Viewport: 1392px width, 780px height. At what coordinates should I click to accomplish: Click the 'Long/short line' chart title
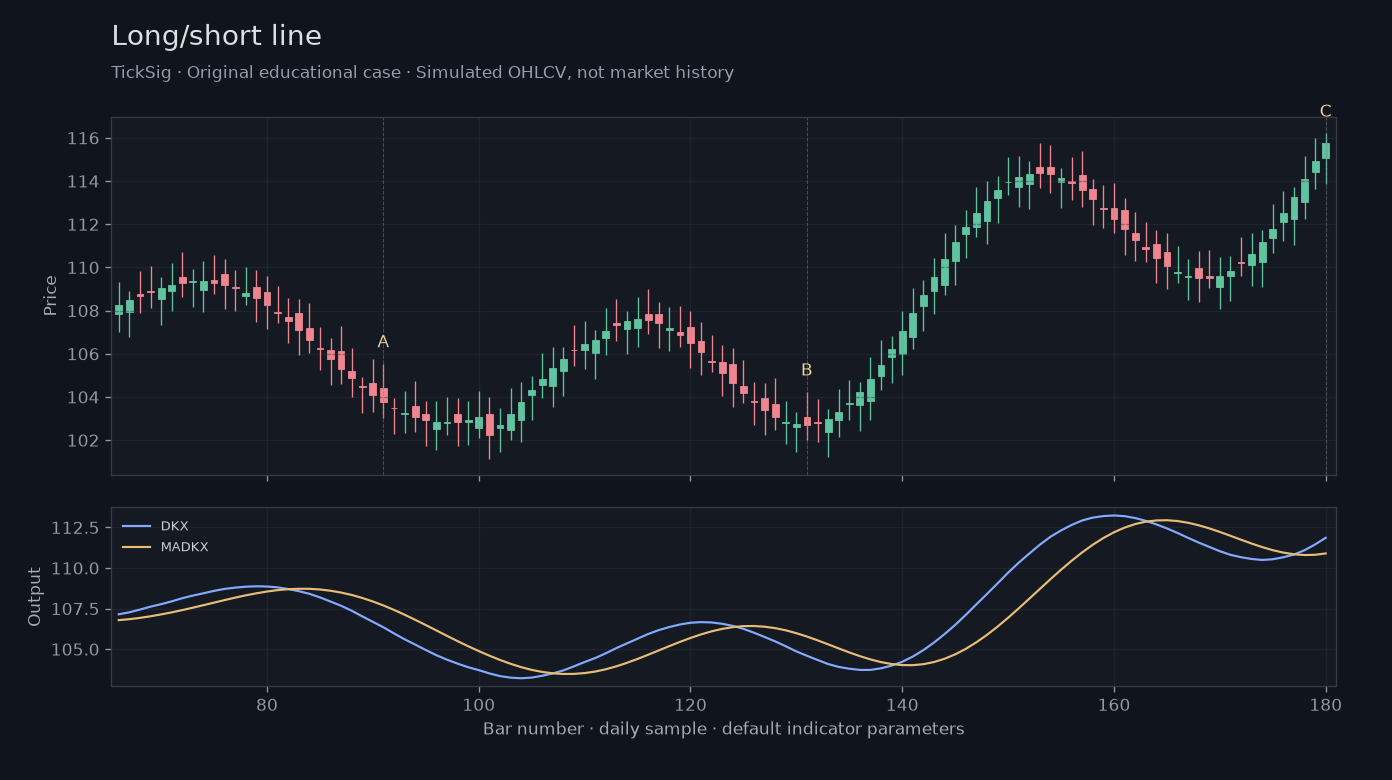click(216, 37)
